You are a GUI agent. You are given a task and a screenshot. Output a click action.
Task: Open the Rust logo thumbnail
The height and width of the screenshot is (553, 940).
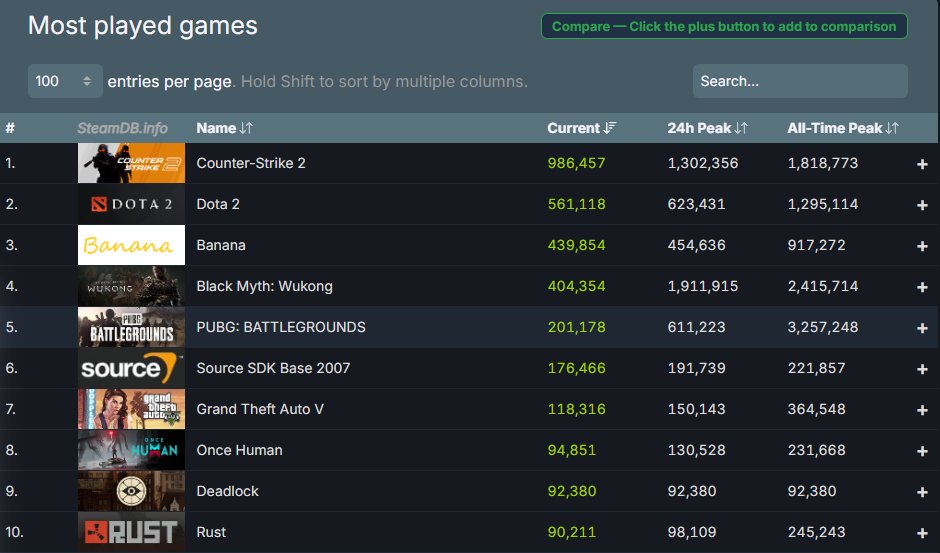click(131, 532)
